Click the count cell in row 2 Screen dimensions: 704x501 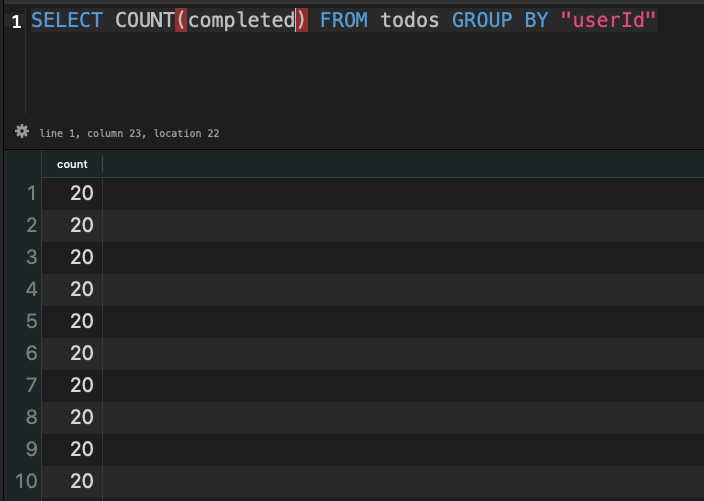point(81,225)
